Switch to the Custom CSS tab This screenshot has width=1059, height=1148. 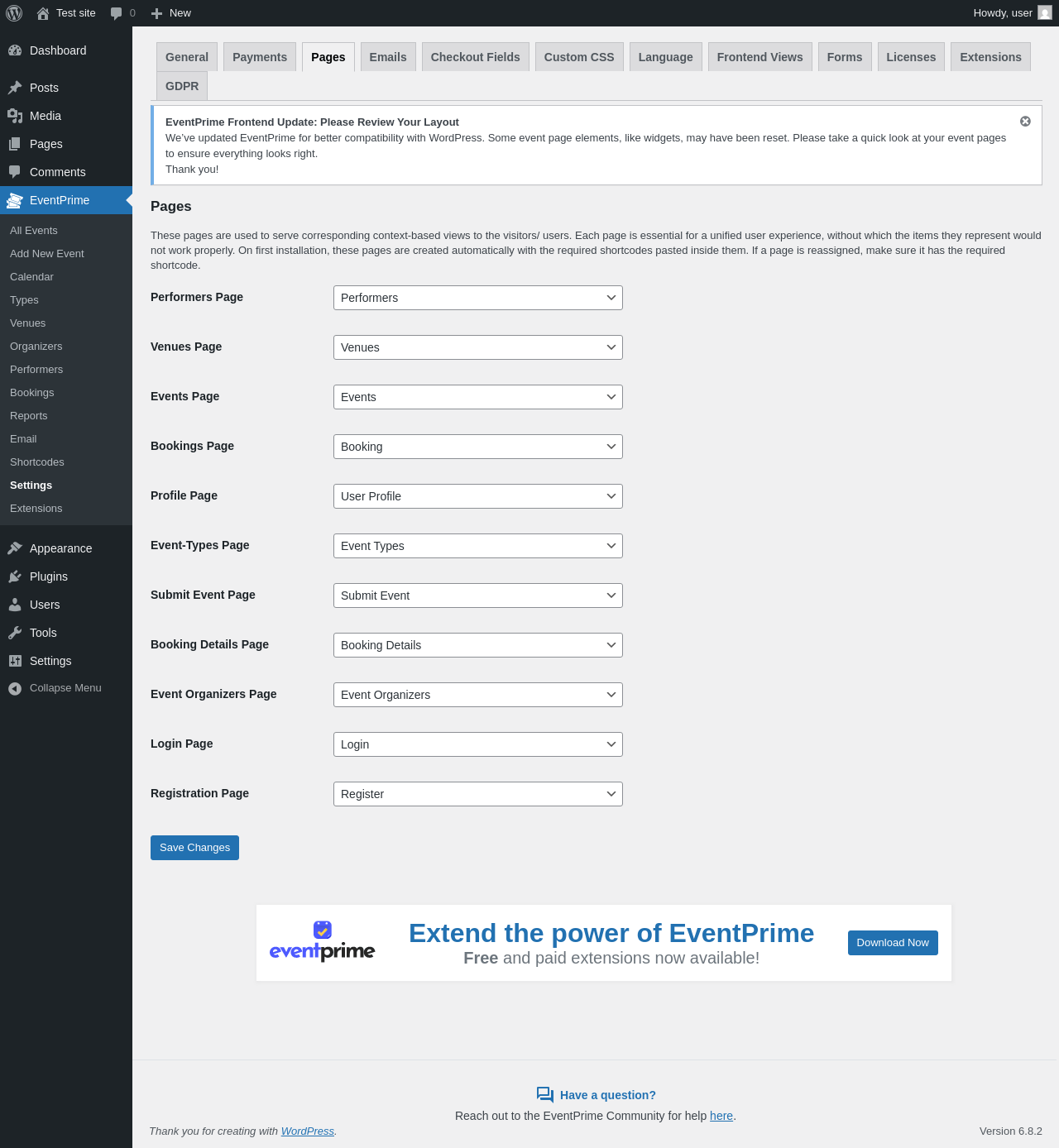[579, 57]
